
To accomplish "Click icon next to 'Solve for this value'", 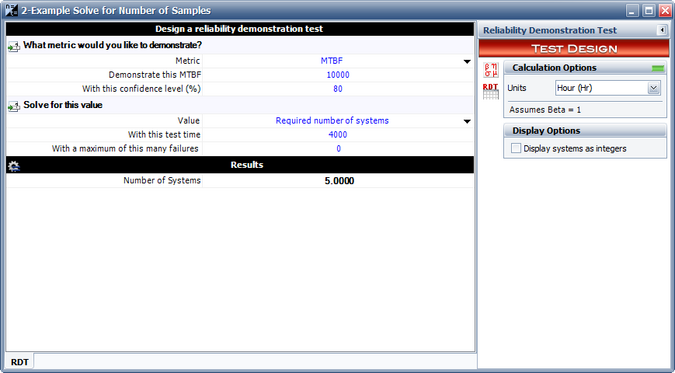I will (x=14, y=106).
